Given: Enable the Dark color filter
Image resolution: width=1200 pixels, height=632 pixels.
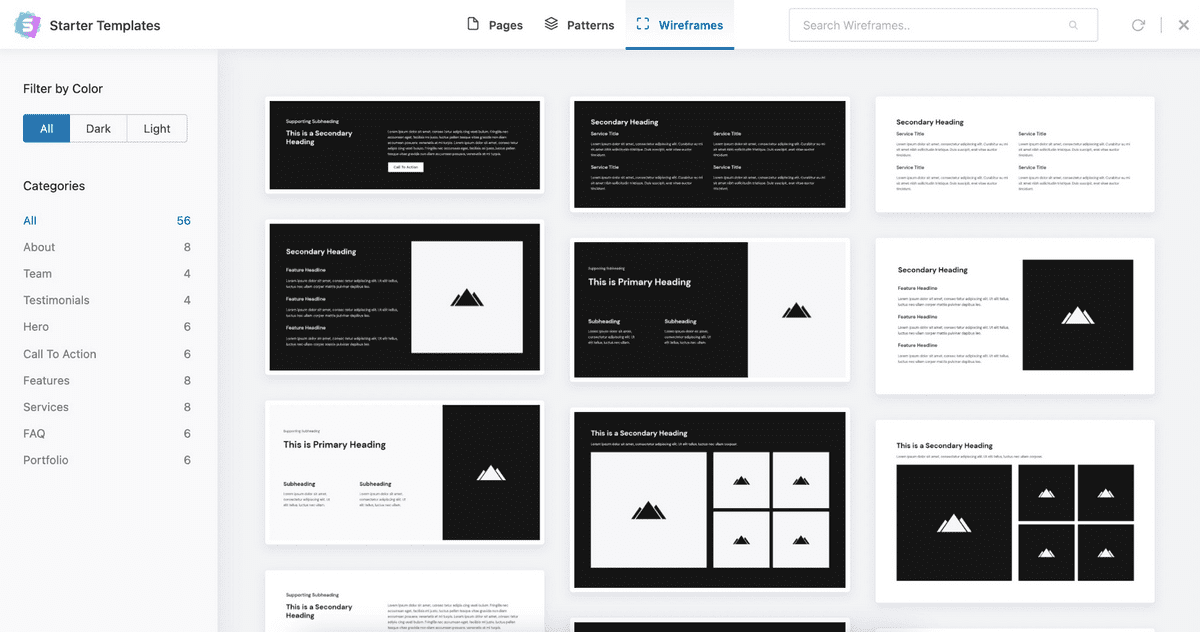Looking at the screenshot, I should [98, 128].
